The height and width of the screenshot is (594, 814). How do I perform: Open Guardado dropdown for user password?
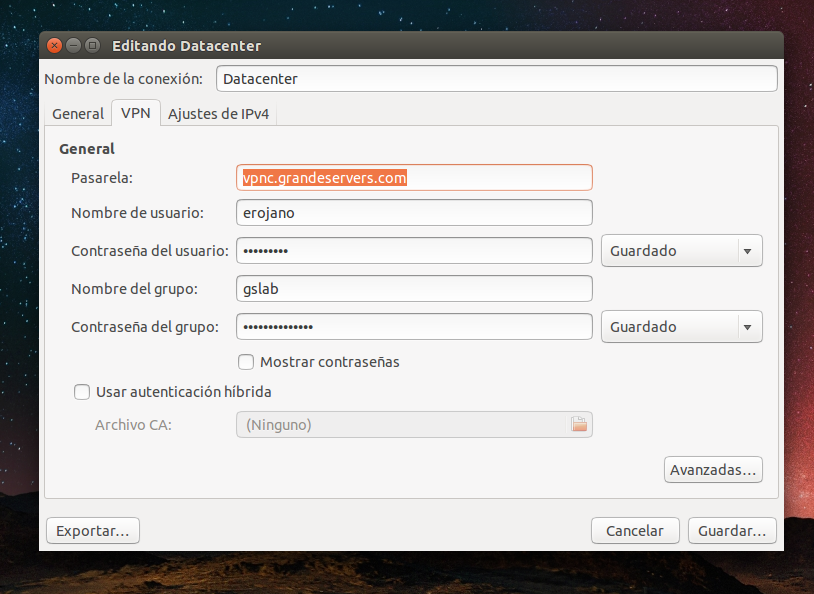click(x=682, y=251)
